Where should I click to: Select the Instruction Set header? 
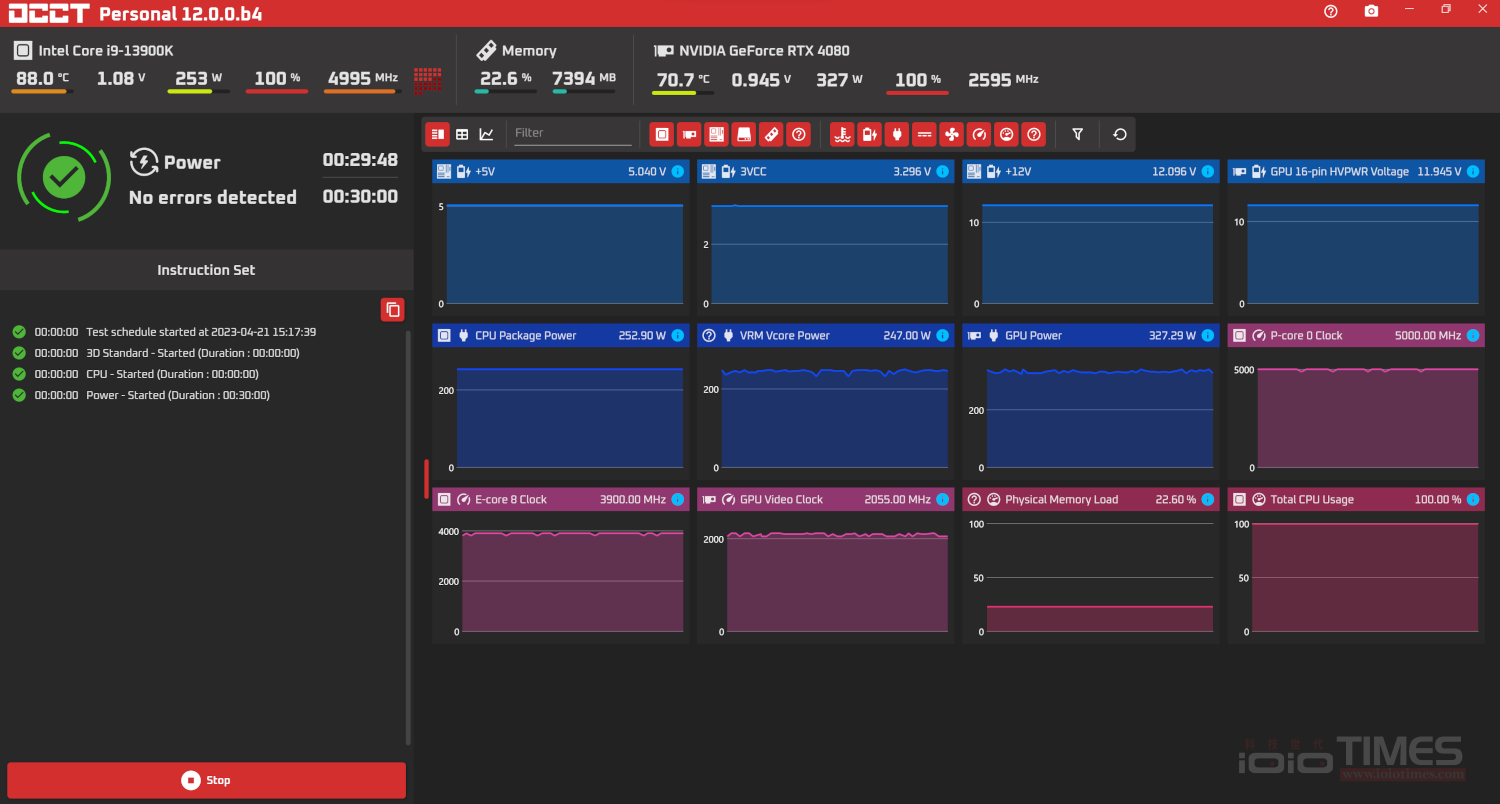tap(206, 270)
